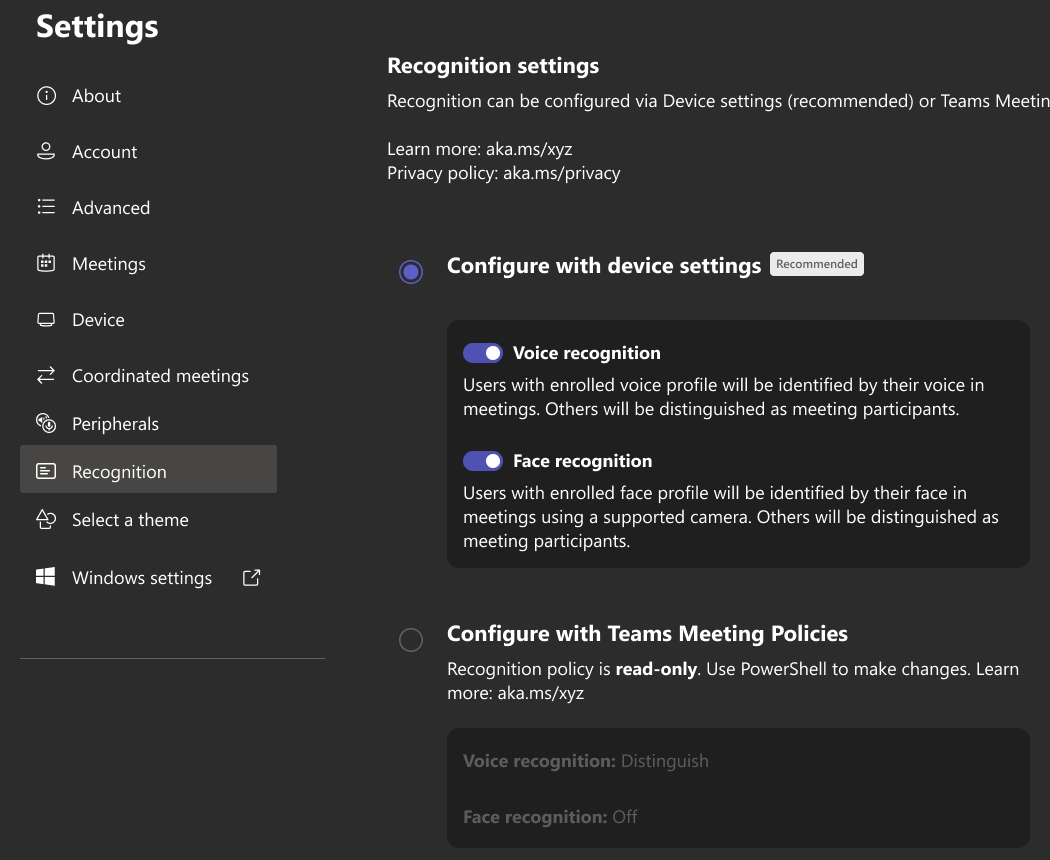Viewport: 1050px width, 860px height.
Task: Turn off the Face recognition toggle
Action: [x=483, y=461]
